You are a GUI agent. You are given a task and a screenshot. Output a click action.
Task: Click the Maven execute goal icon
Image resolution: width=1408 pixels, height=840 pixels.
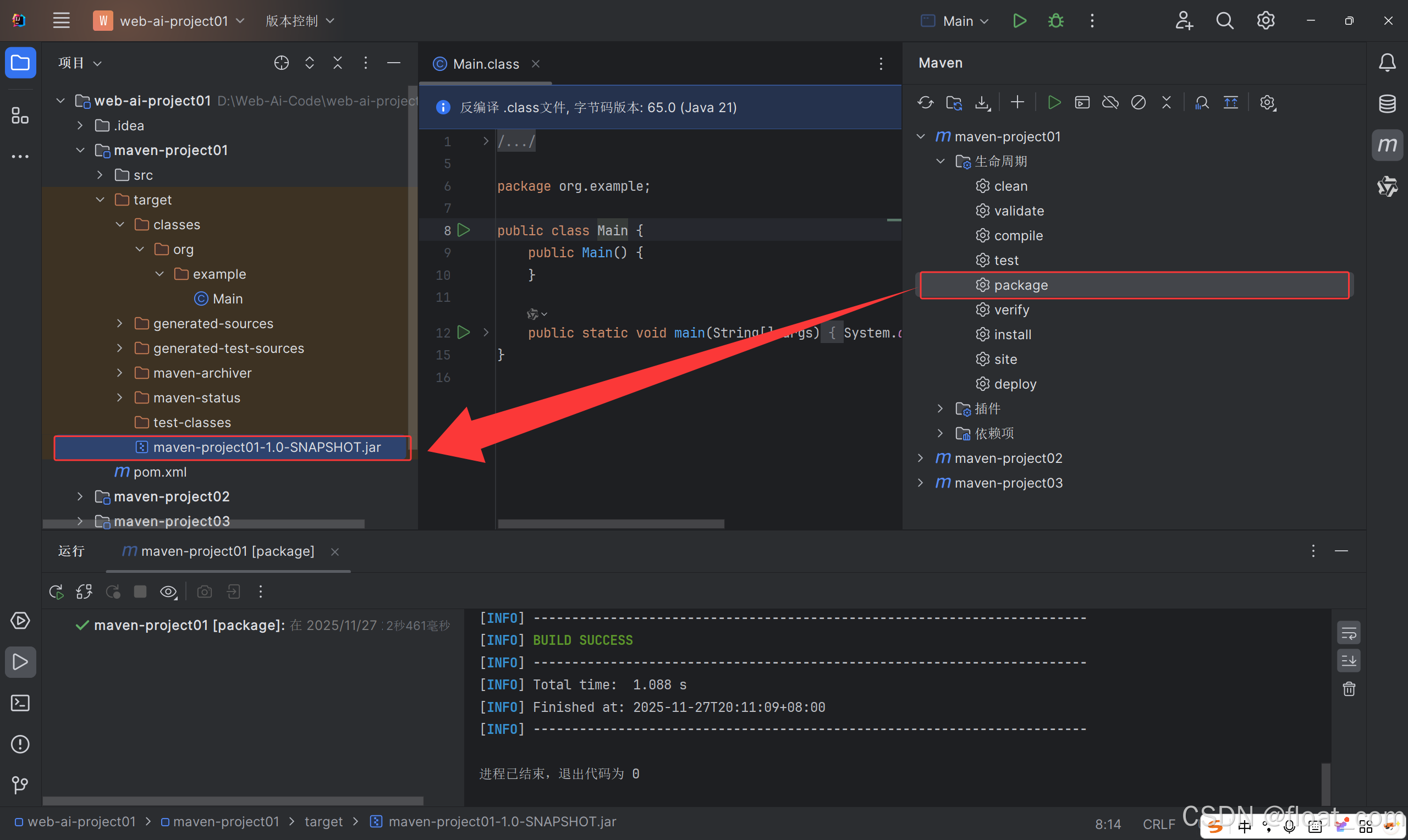coord(1082,102)
